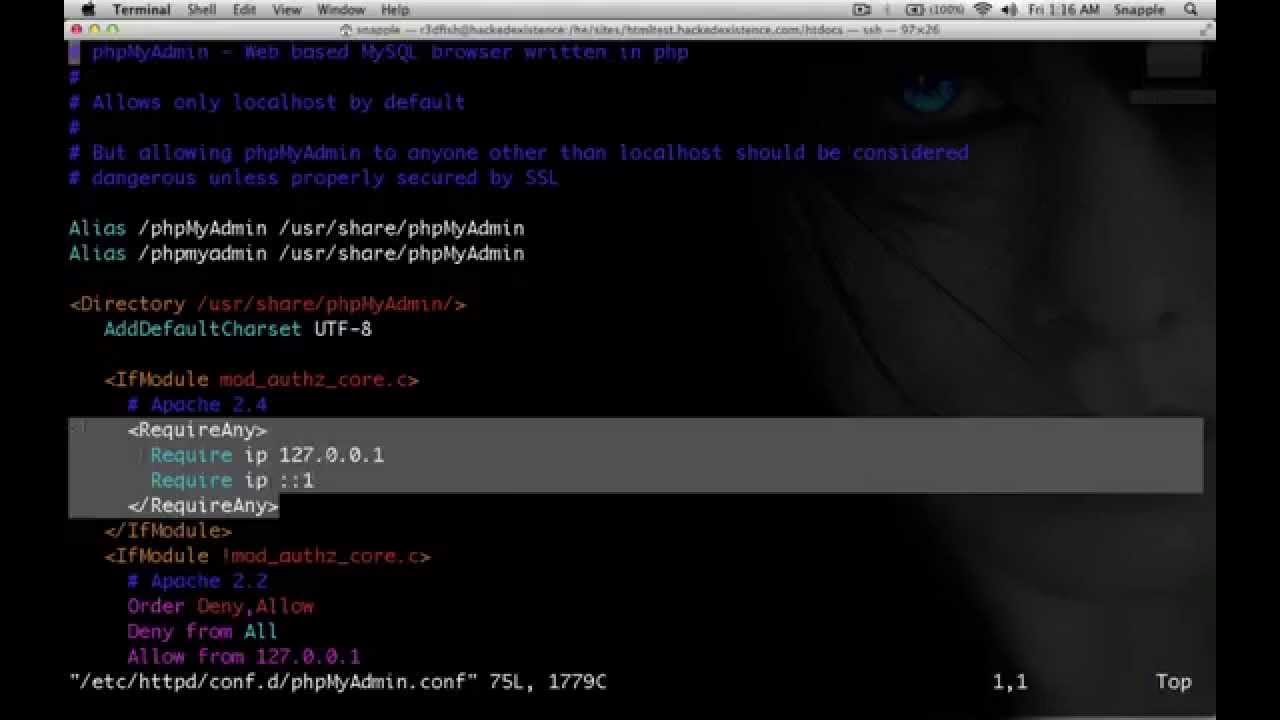Click the '</IfModule>' closing tag
This screenshot has height=720, width=1280.
click(x=168, y=531)
